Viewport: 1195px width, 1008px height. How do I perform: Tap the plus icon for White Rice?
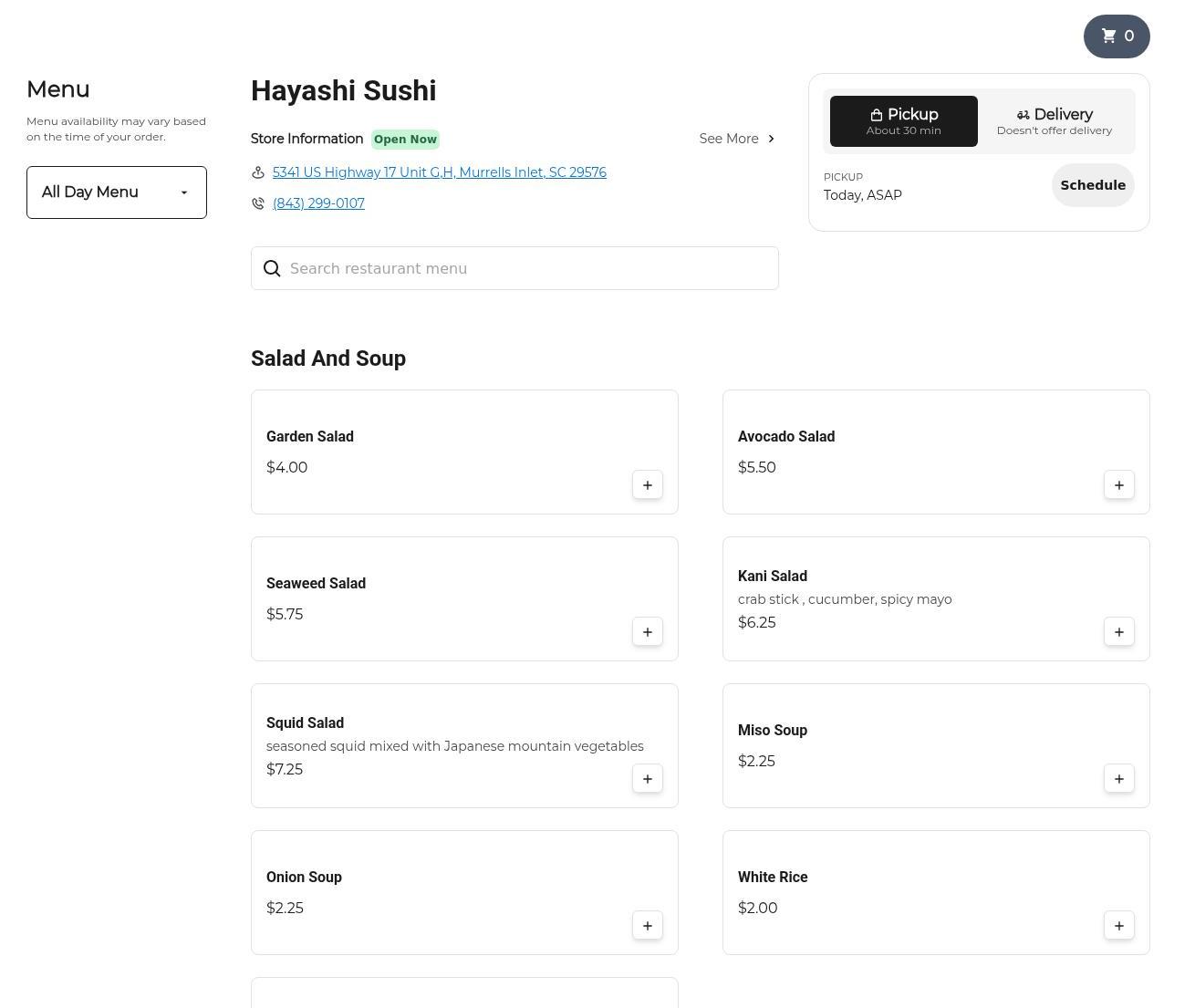click(x=1119, y=926)
